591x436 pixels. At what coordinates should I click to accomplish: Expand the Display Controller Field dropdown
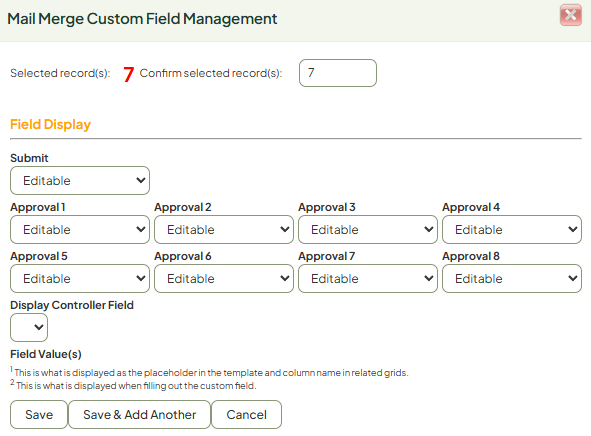pos(29,327)
